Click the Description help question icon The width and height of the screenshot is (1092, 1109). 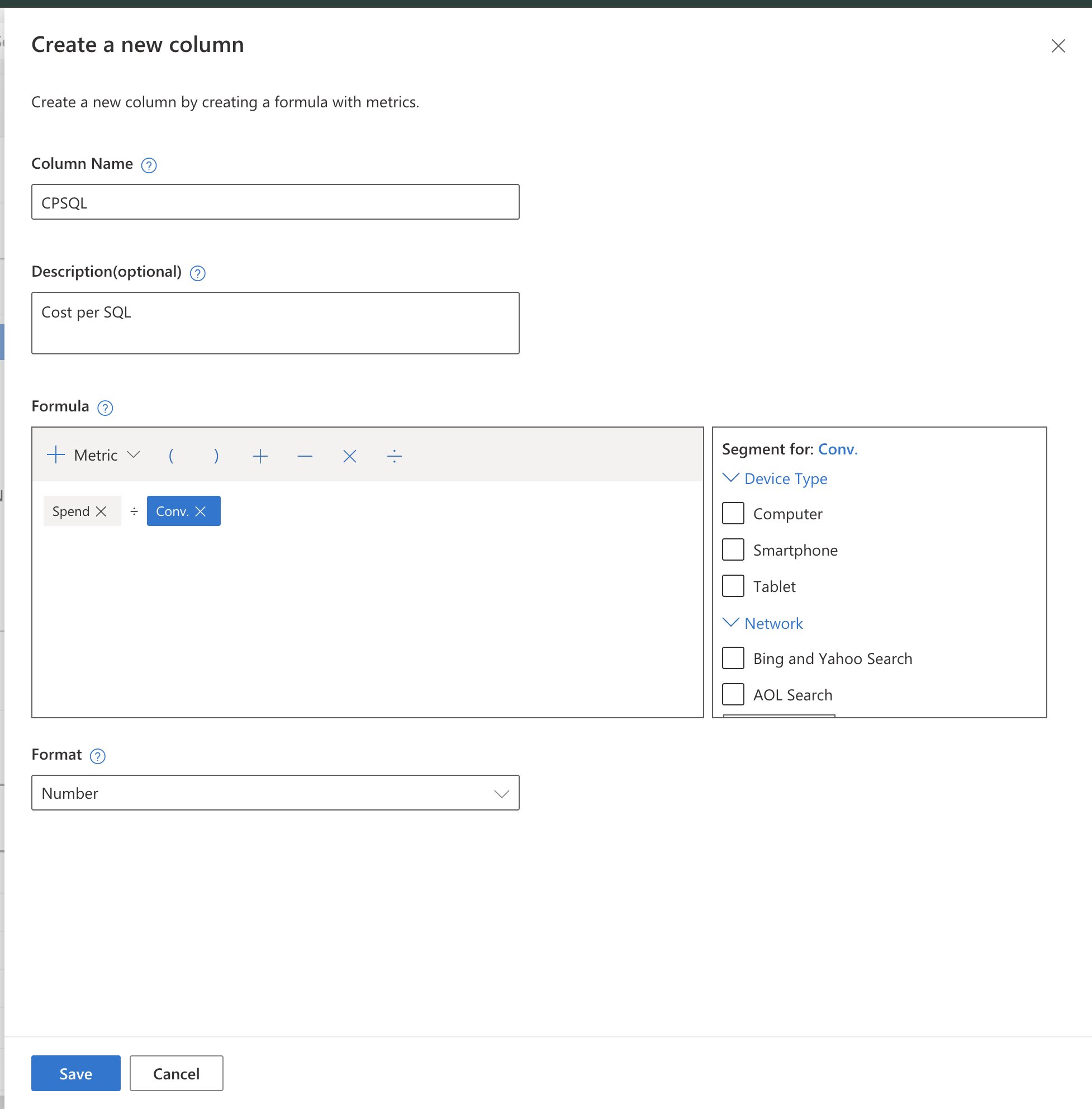pyautogui.click(x=197, y=273)
